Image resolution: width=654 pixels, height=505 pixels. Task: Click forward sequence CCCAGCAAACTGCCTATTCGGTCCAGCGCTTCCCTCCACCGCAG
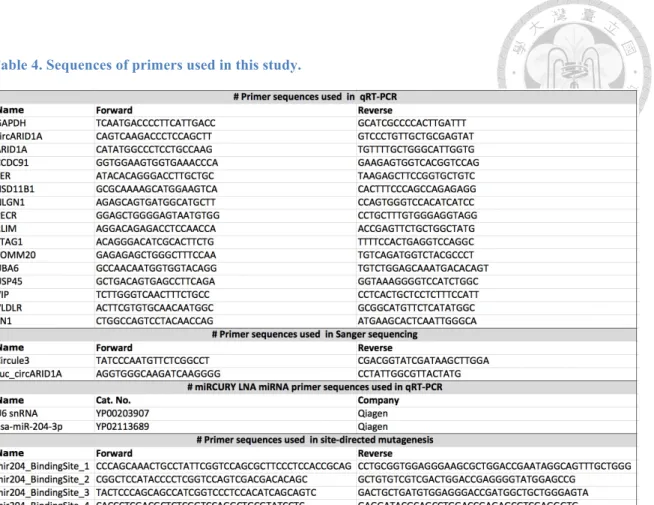click(224, 466)
